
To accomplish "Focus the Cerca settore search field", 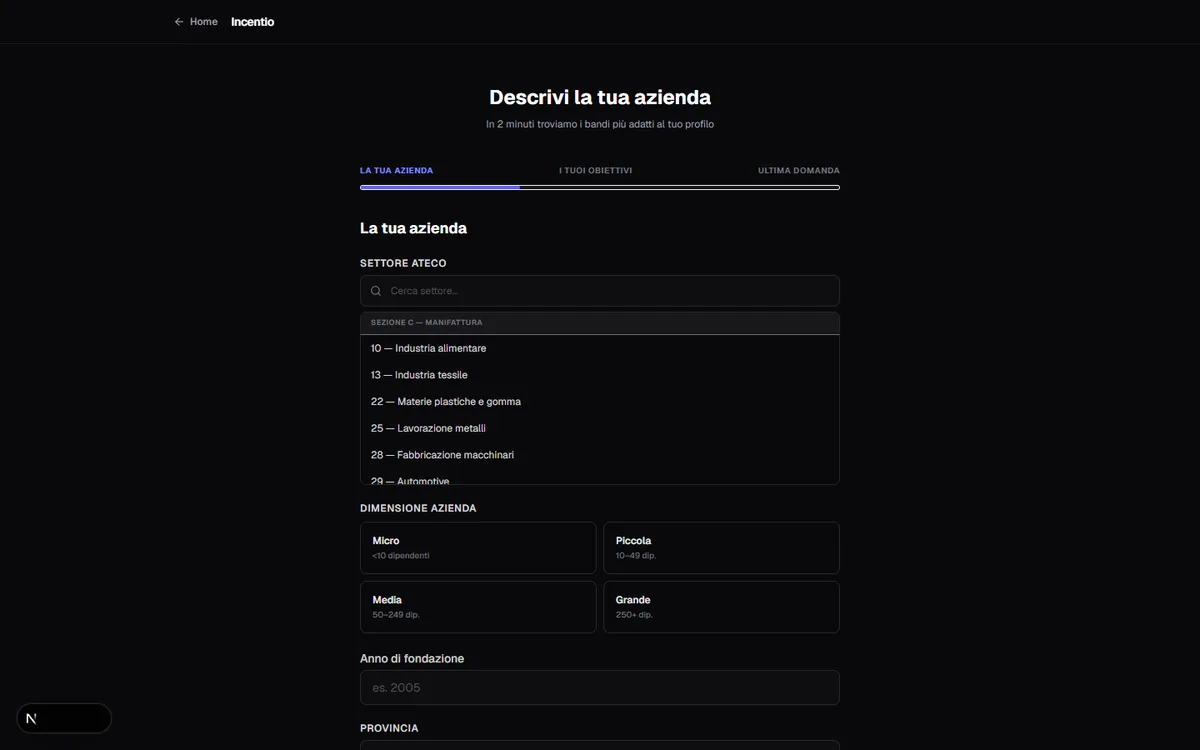I will pos(600,291).
